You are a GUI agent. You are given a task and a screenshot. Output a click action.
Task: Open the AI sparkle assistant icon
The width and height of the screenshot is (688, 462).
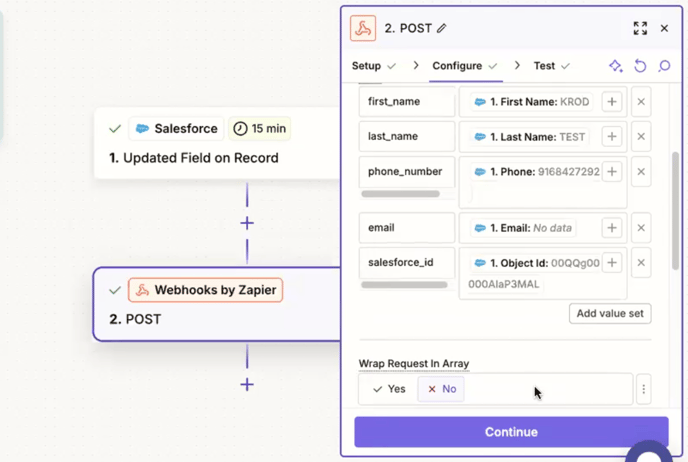pos(616,66)
